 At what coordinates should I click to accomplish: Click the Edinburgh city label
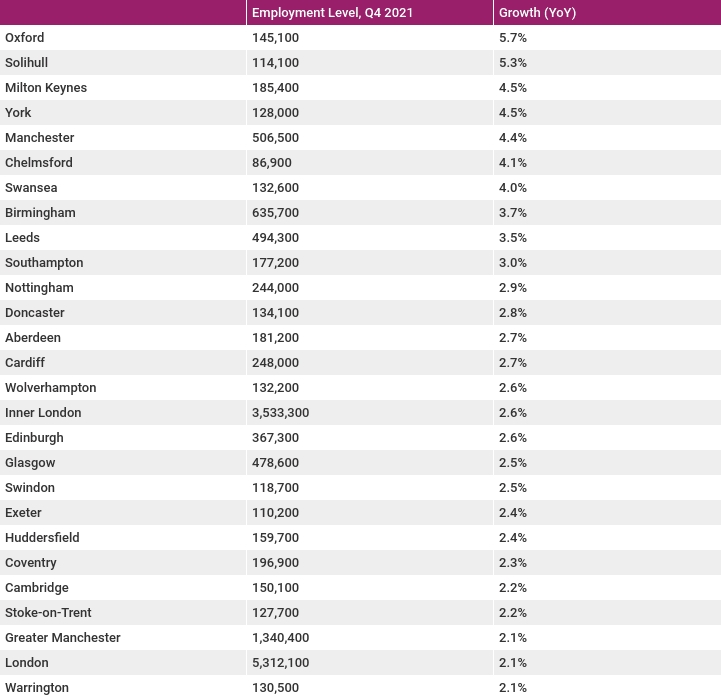tap(34, 437)
